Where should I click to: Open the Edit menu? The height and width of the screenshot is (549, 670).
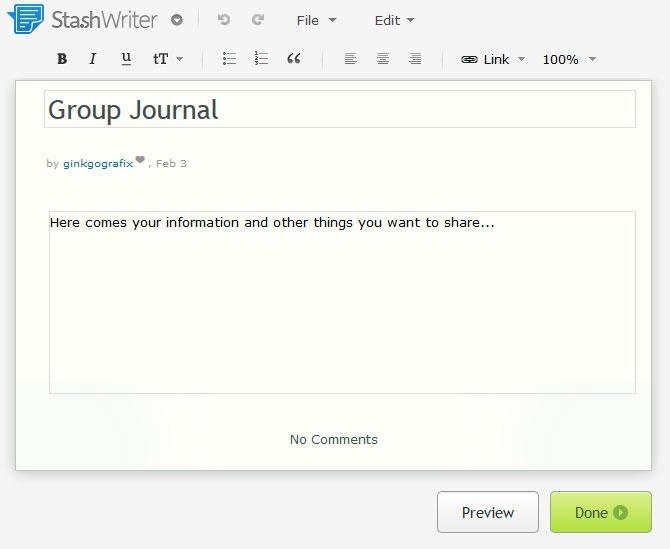pyautogui.click(x=394, y=20)
